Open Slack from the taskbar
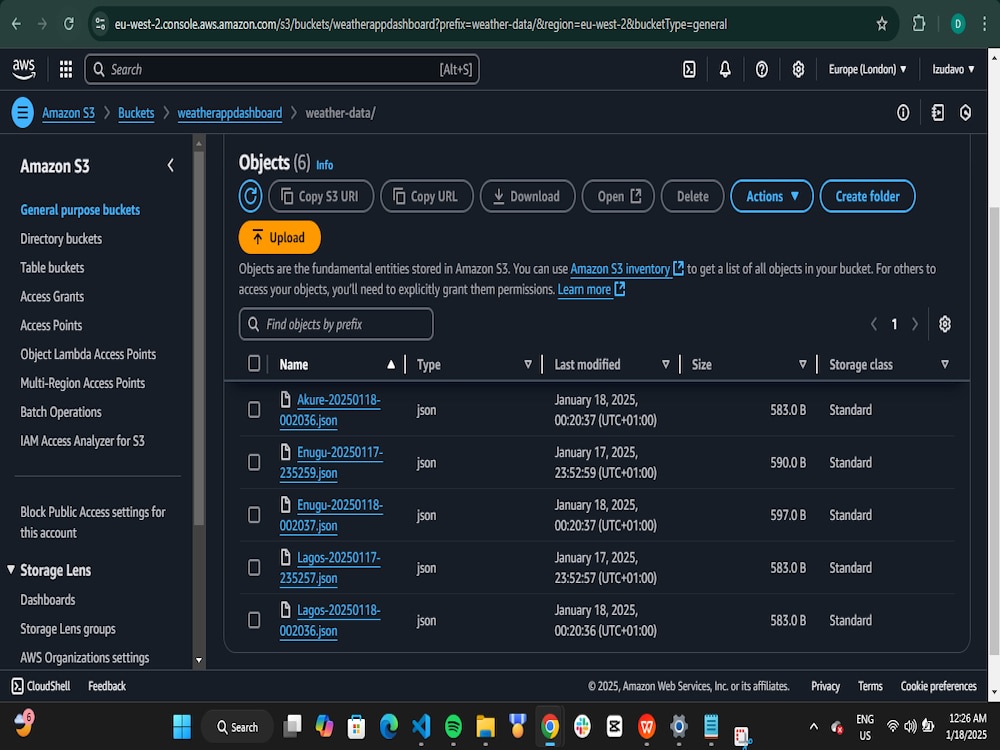Viewport: 1000px width, 750px height. pyautogui.click(x=582, y=726)
